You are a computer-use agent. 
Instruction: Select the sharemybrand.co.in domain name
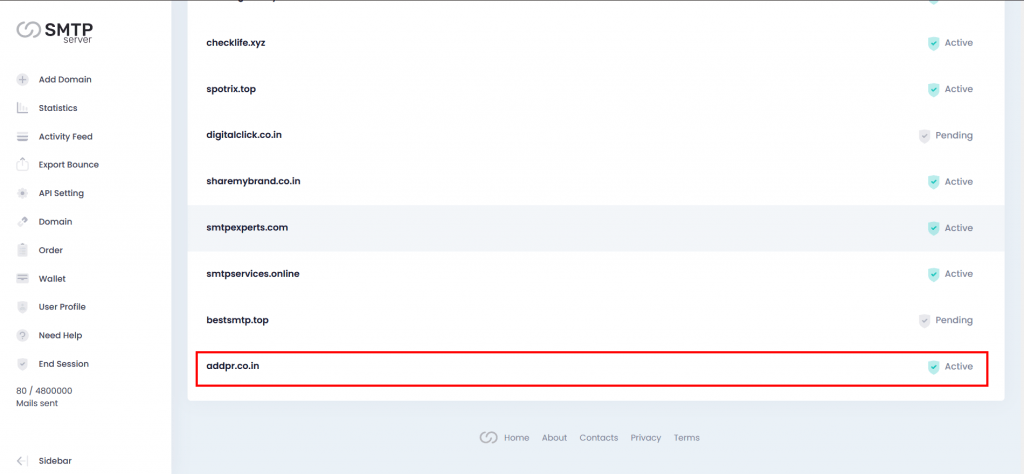point(253,181)
